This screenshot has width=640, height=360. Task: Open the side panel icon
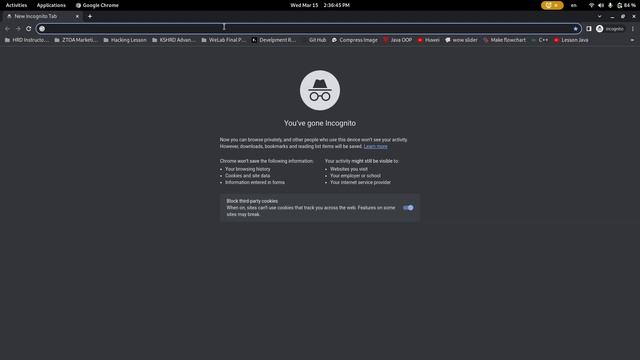(589, 29)
